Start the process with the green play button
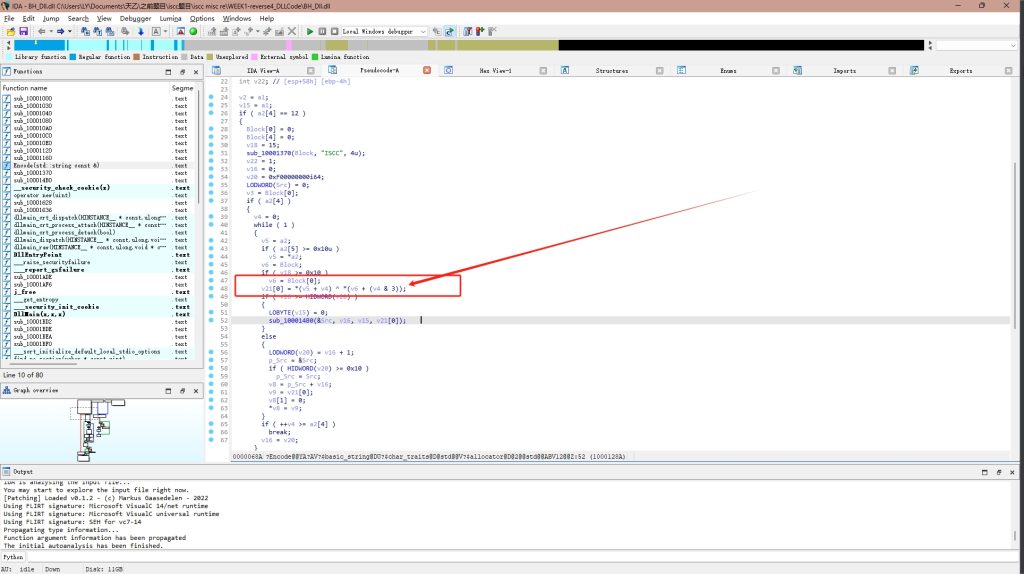This screenshot has height=574, width=1024. [x=310, y=31]
